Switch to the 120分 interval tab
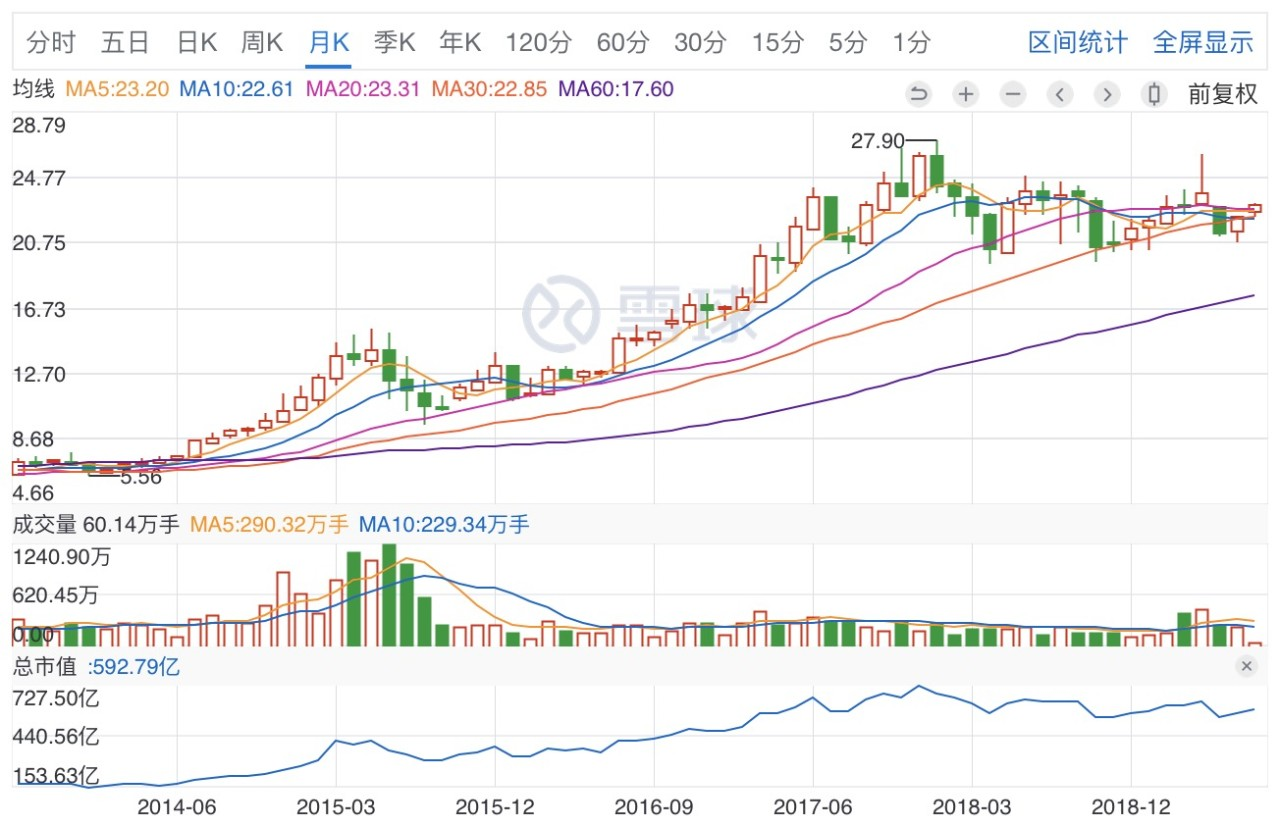This screenshot has height=826, width=1280. tap(538, 42)
